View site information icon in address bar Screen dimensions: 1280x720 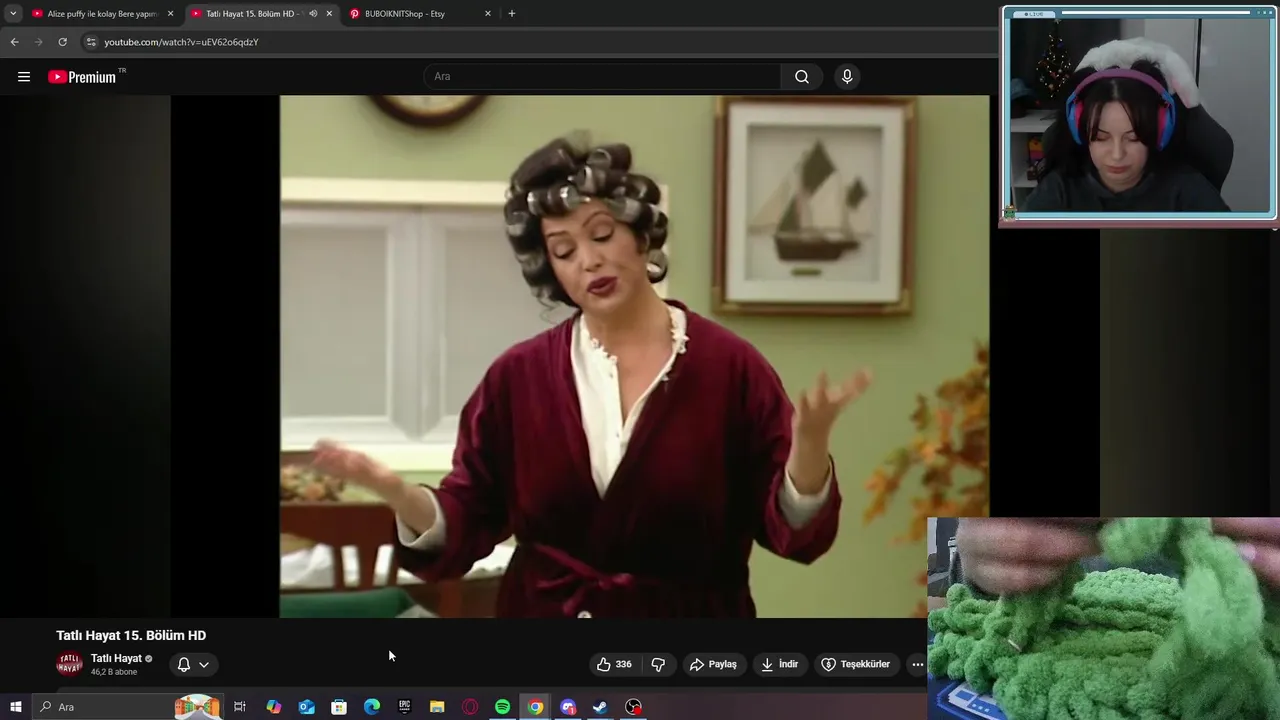click(x=91, y=42)
